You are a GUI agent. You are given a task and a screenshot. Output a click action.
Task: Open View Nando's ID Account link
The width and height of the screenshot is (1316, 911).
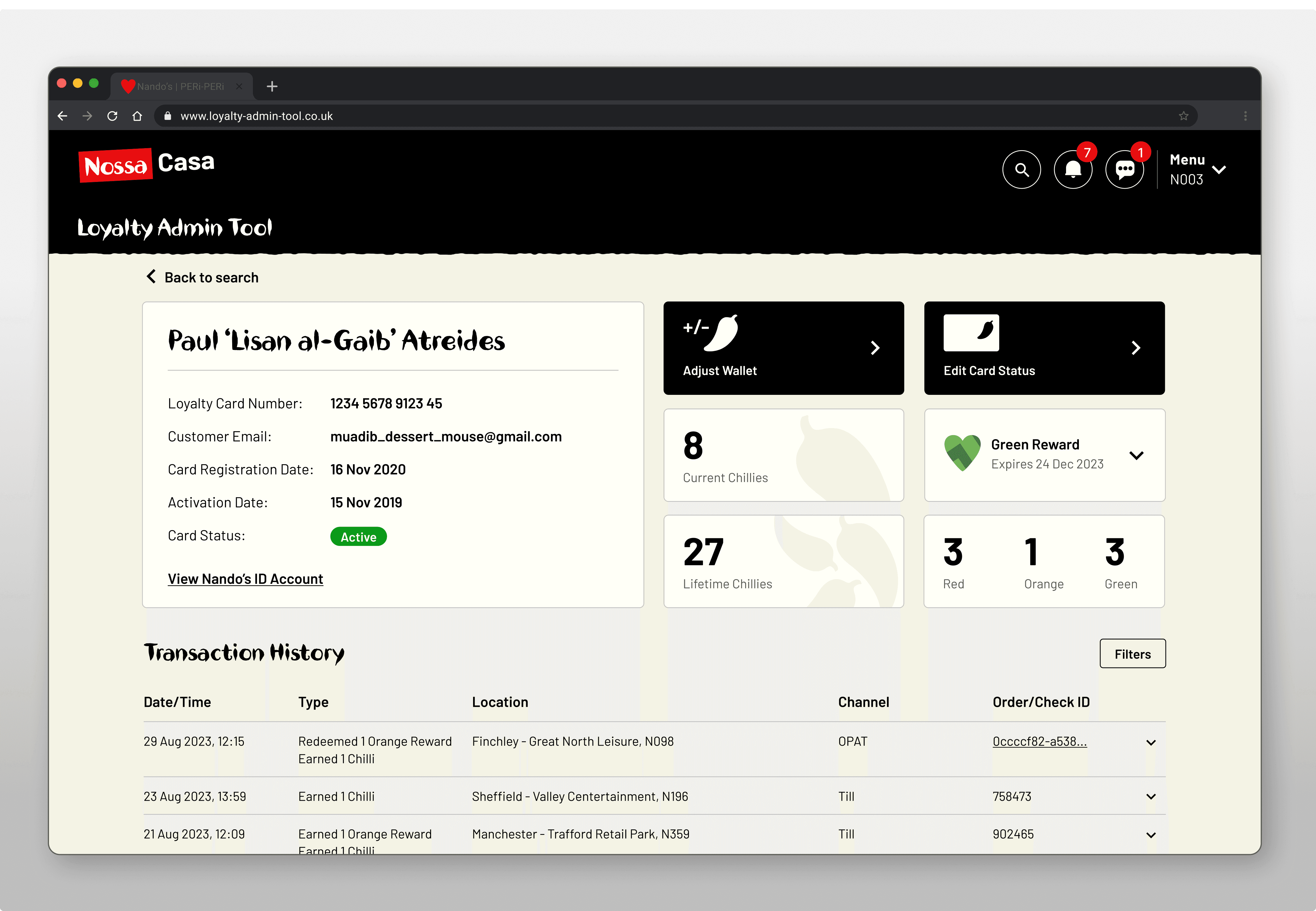(246, 579)
